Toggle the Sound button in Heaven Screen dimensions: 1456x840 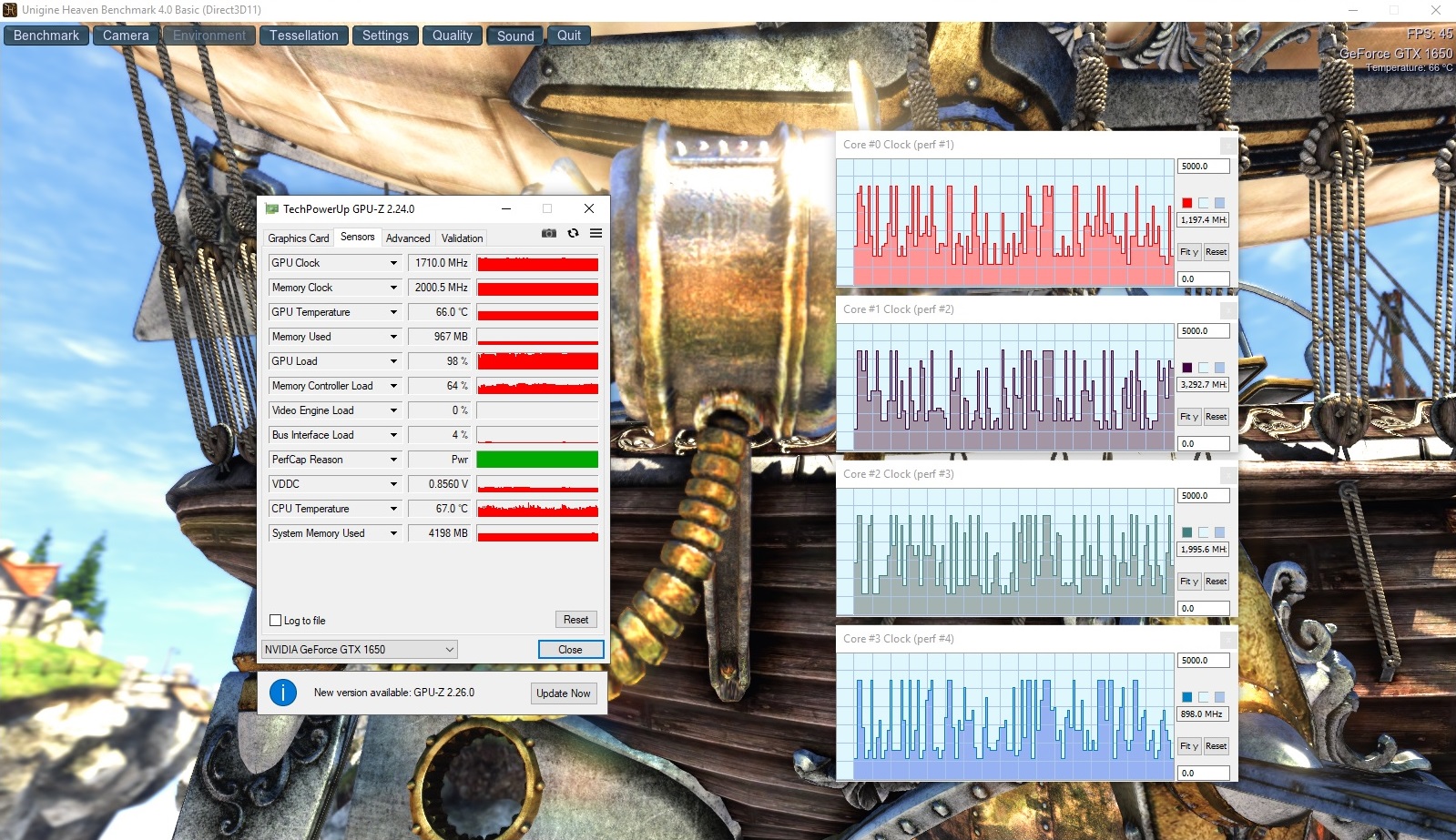tap(515, 36)
